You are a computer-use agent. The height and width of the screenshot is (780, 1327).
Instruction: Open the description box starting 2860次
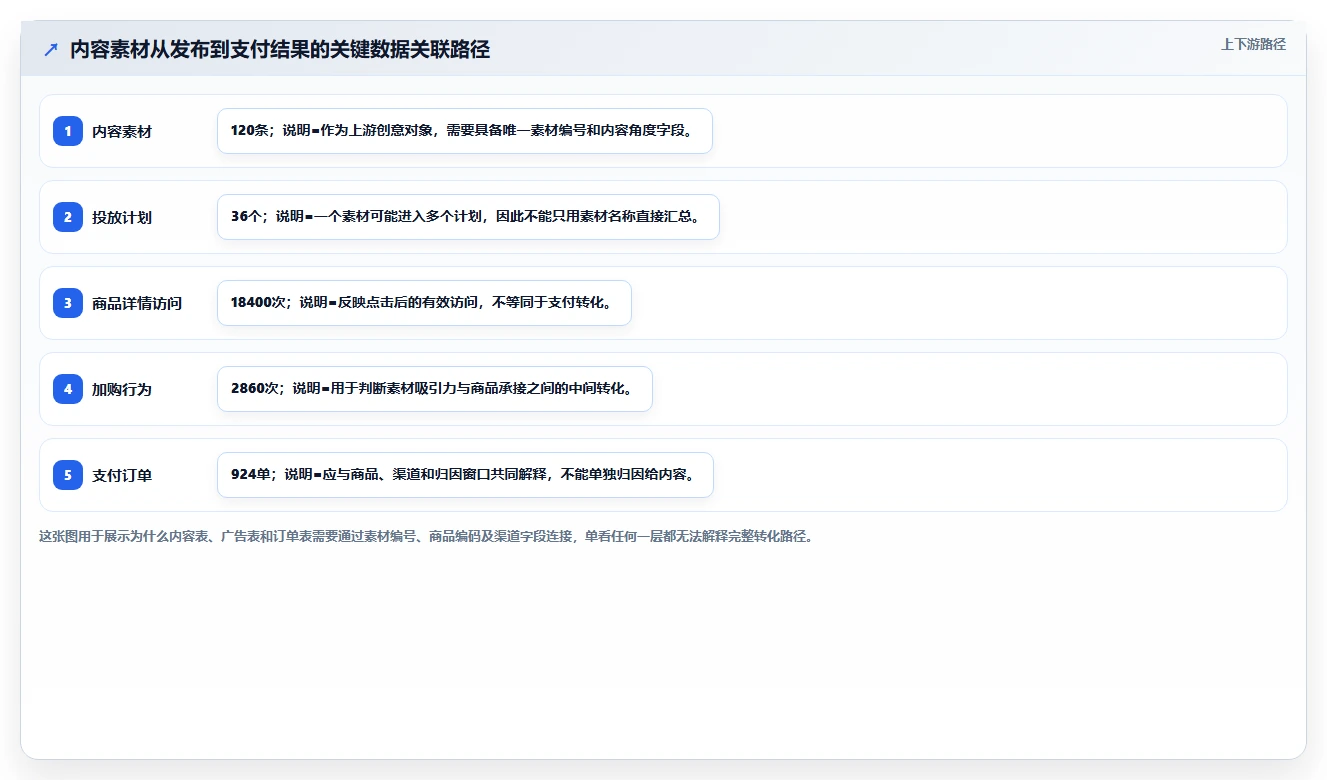(x=435, y=389)
